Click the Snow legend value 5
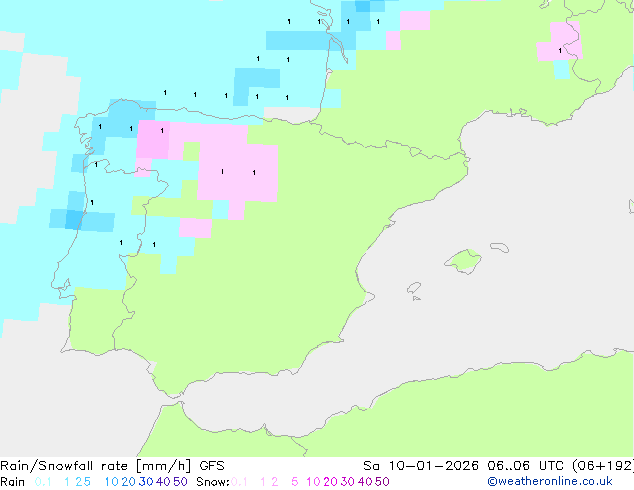 [295, 482]
